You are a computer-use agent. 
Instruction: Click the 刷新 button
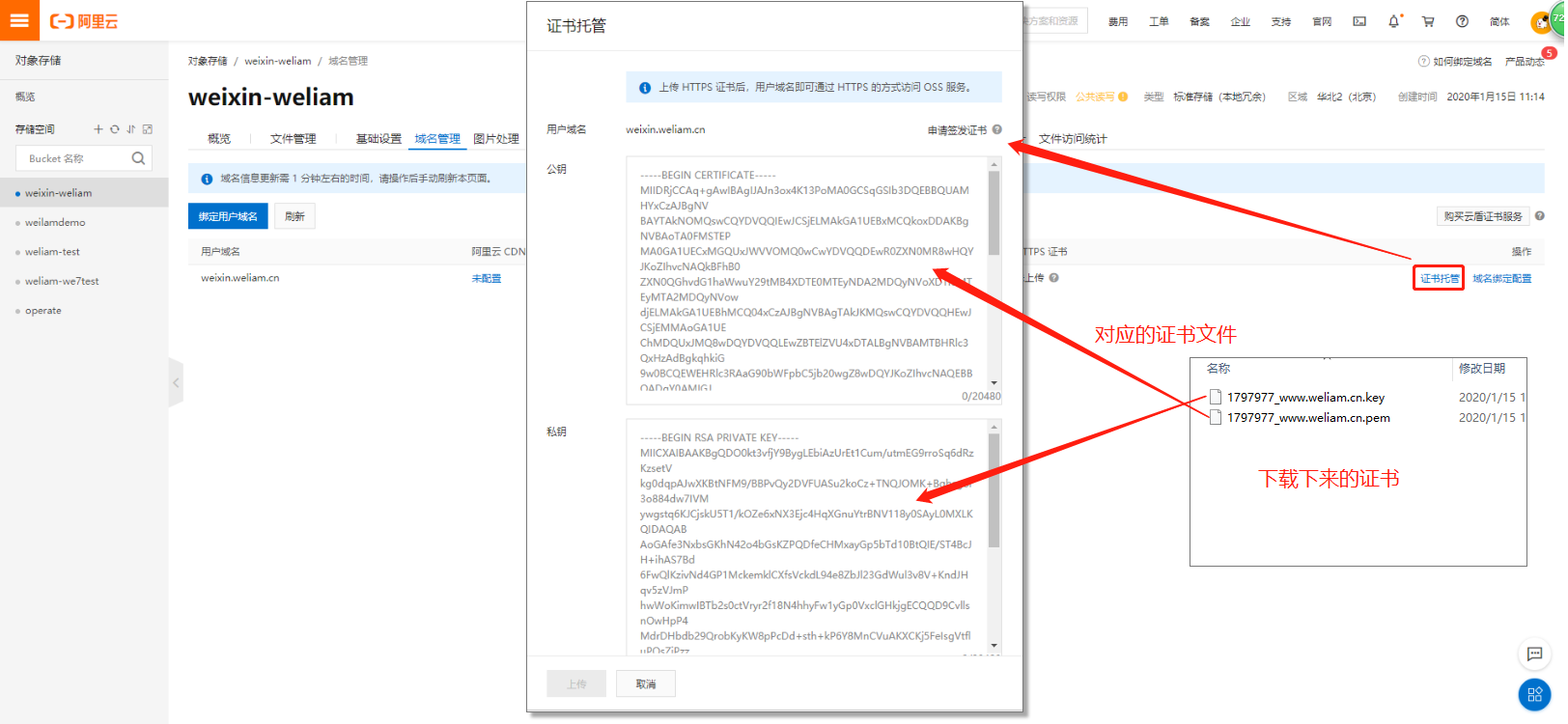[294, 216]
